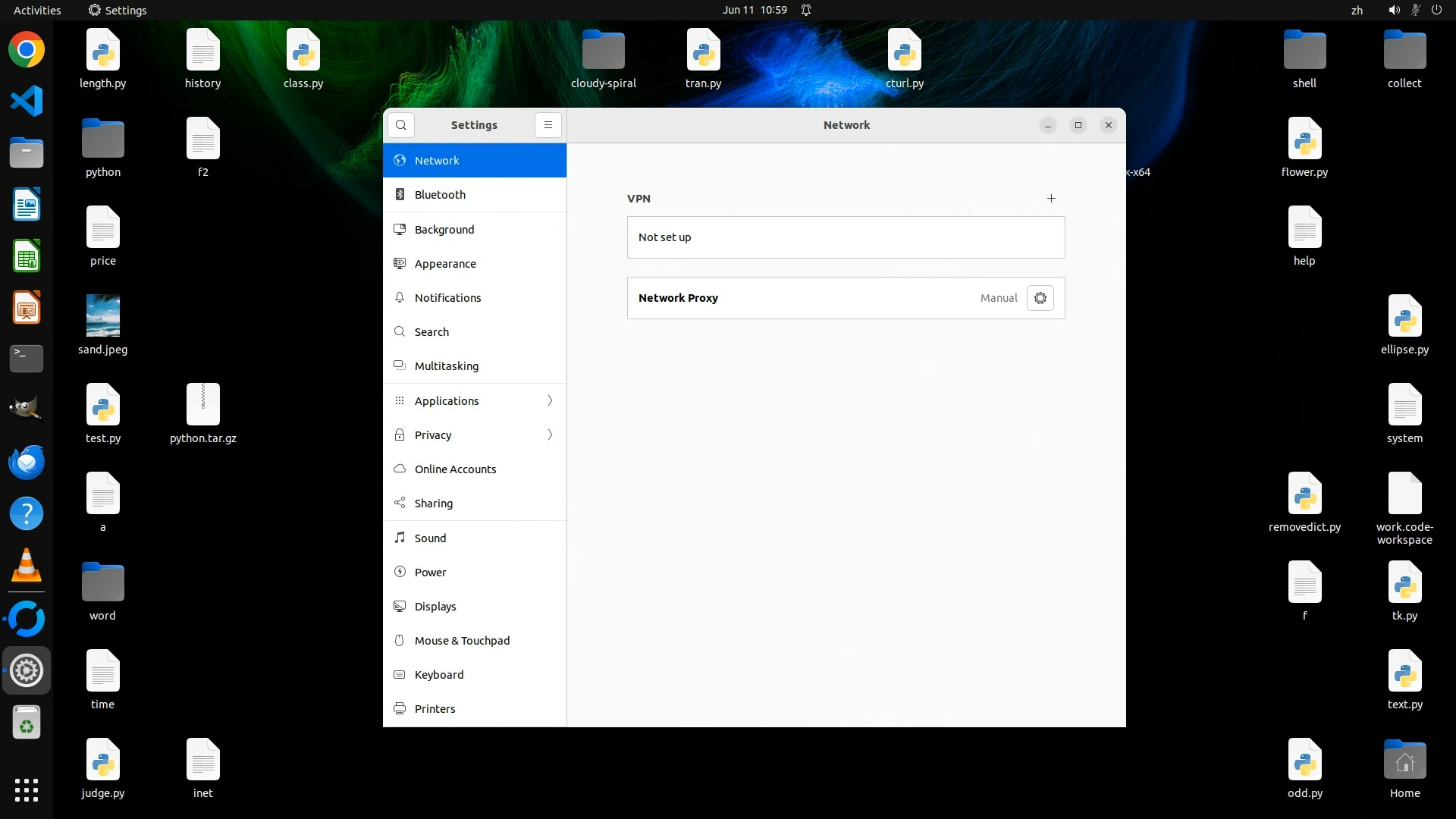Viewport: 1456px width, 819px height.
Task: Open the Sound settings item
Action: pos(430,538)
